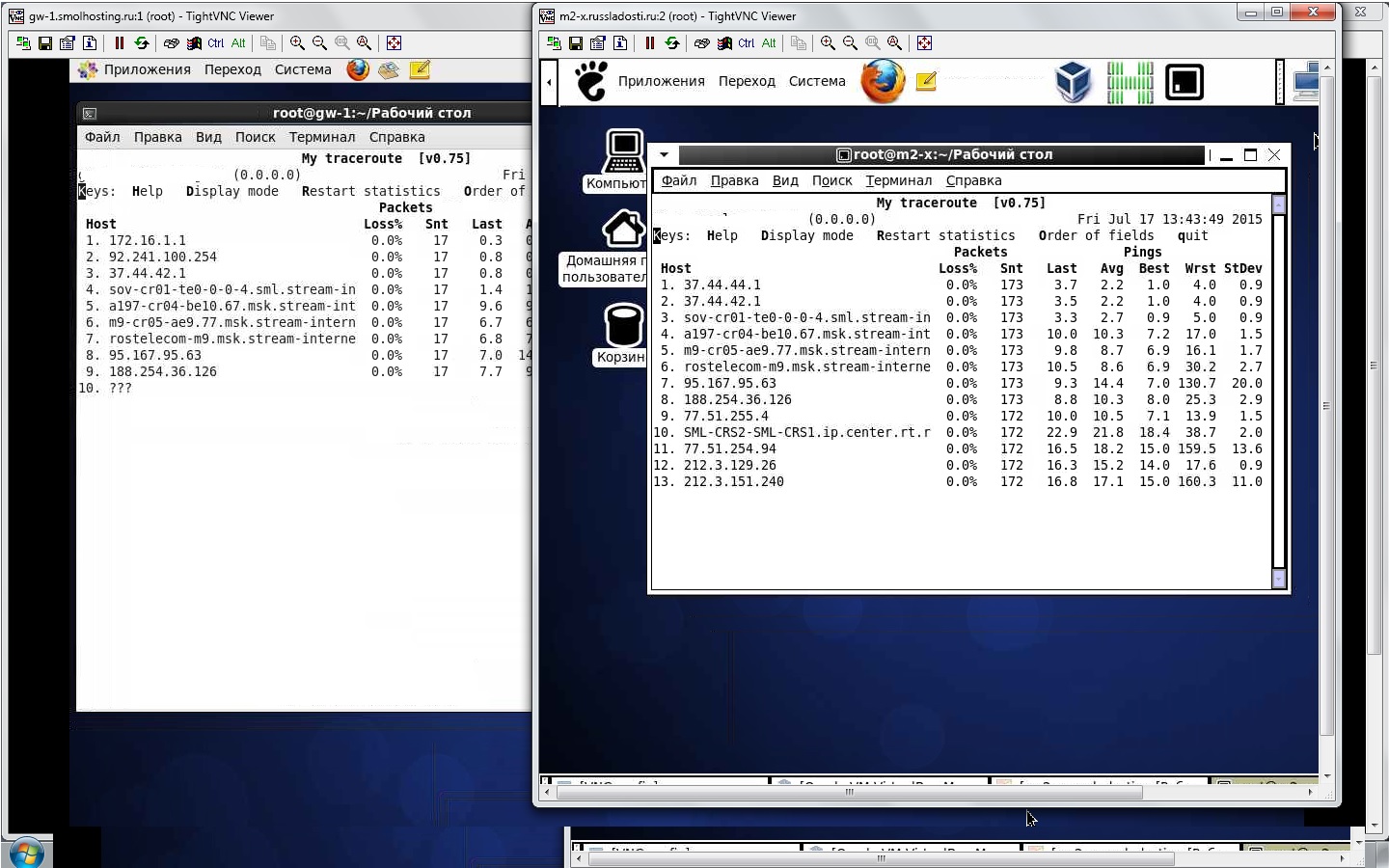The width and height of the screenshot is (1389, 868).
Task: Expand hidden panel arrow on m2-x panel
Action: 549,82
